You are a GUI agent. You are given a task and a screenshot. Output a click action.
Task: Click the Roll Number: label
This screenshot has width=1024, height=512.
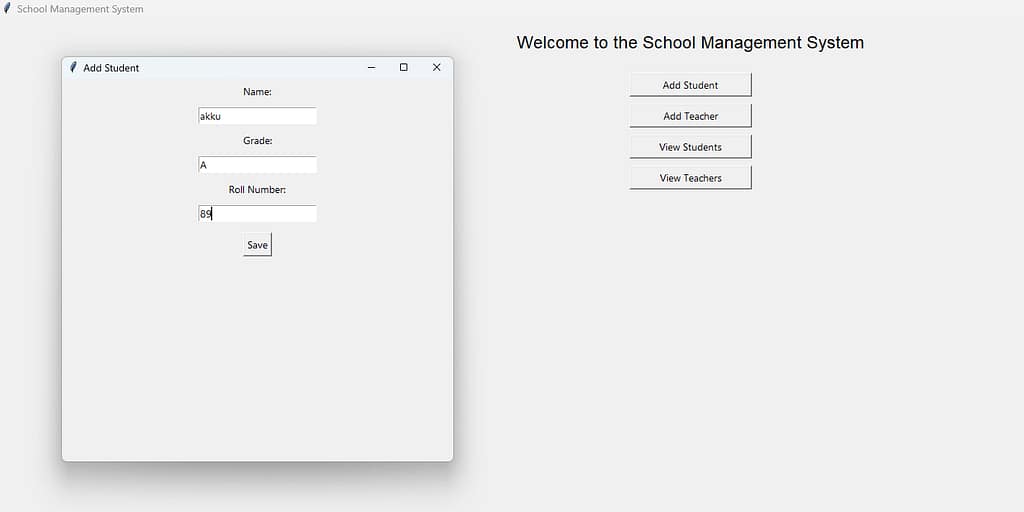click(x=257, y=189)
